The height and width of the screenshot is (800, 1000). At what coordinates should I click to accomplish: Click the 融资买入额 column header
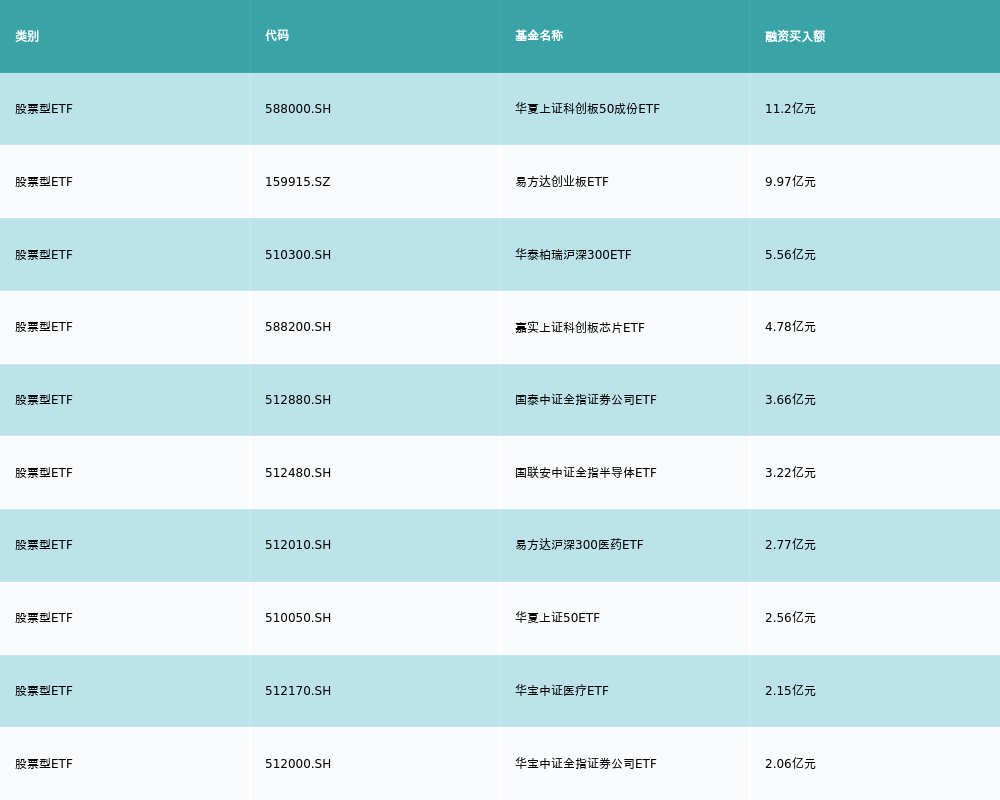(x=795, y=36)
